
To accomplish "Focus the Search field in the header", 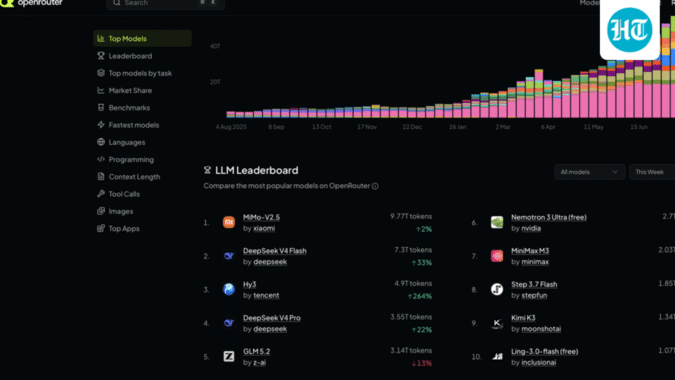I will pyautogui.click(x=165, y=3).
